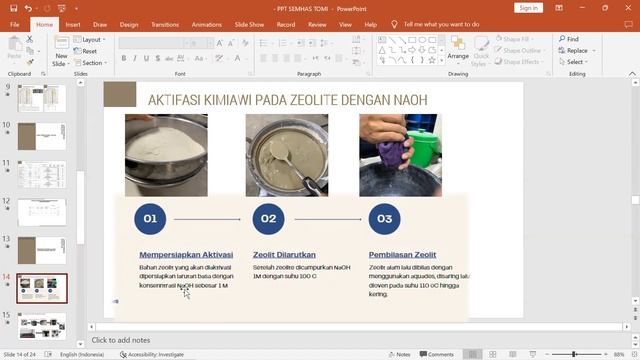Click the text highlight color button
The width and height of the screenshot is (640, 360).
pyautogui.click(x=220, y=58)
